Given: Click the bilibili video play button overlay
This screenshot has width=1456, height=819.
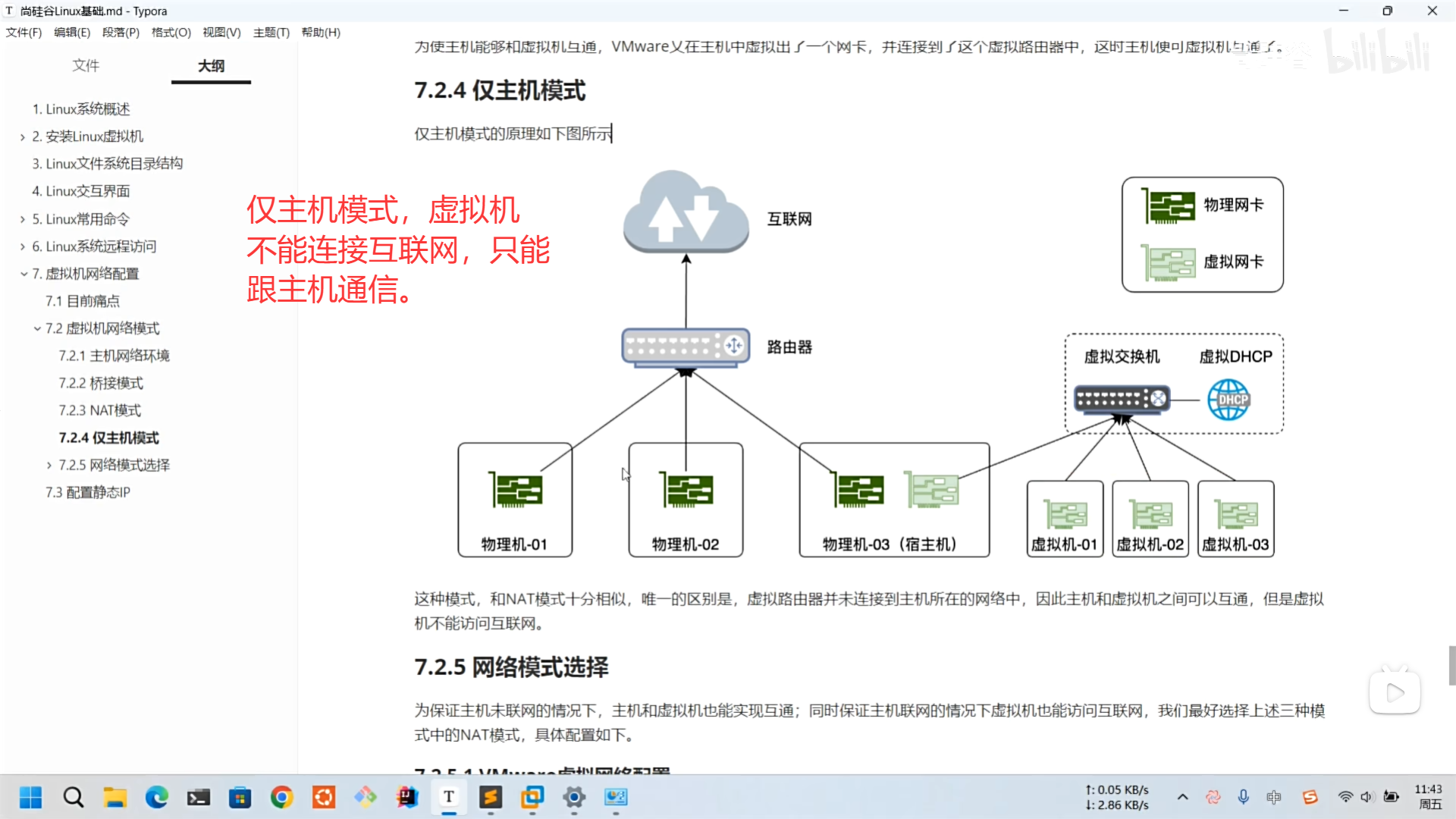Looking at the screenshot, I should (1394, 692).
